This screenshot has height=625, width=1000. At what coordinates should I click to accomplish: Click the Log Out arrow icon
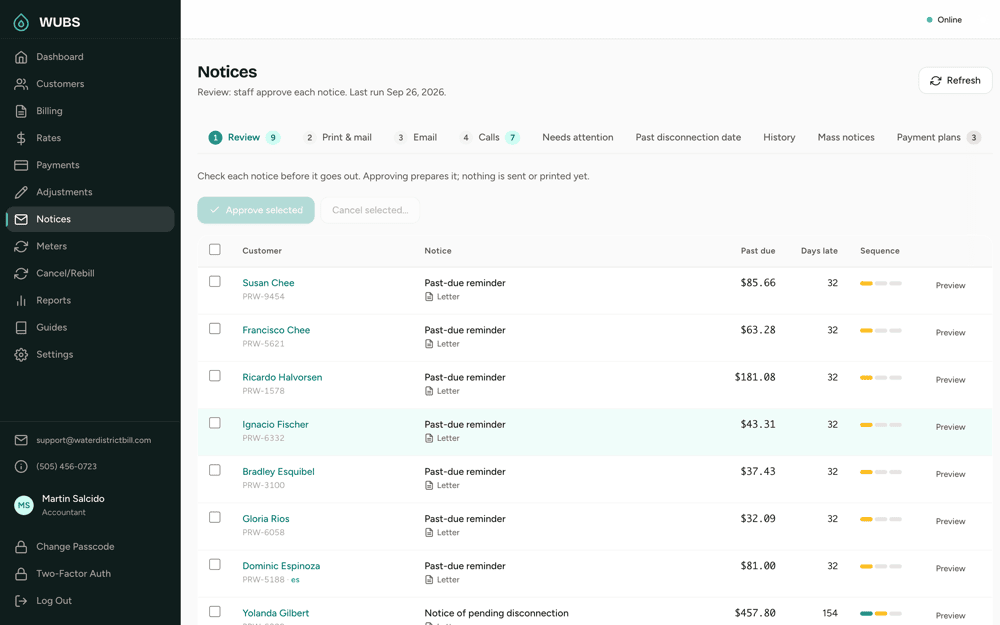[21, 601]
